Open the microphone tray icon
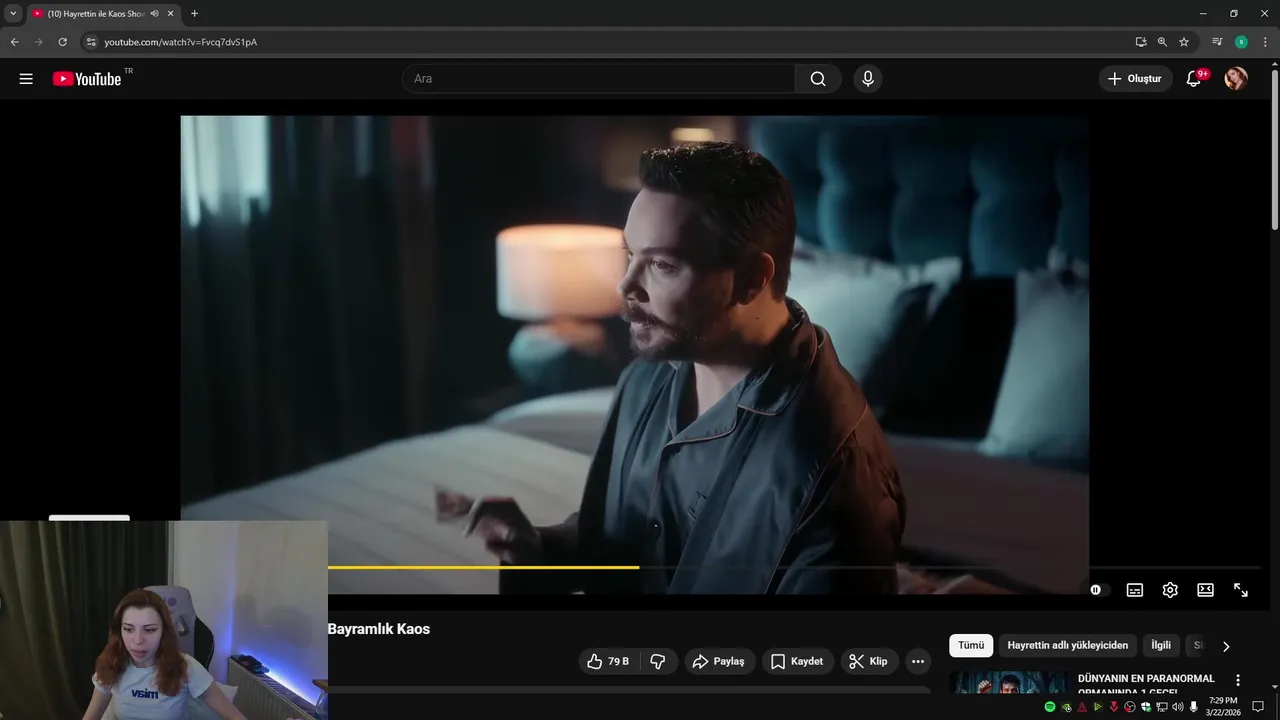The image size is (1280, 720). (x=1194, y=707)
